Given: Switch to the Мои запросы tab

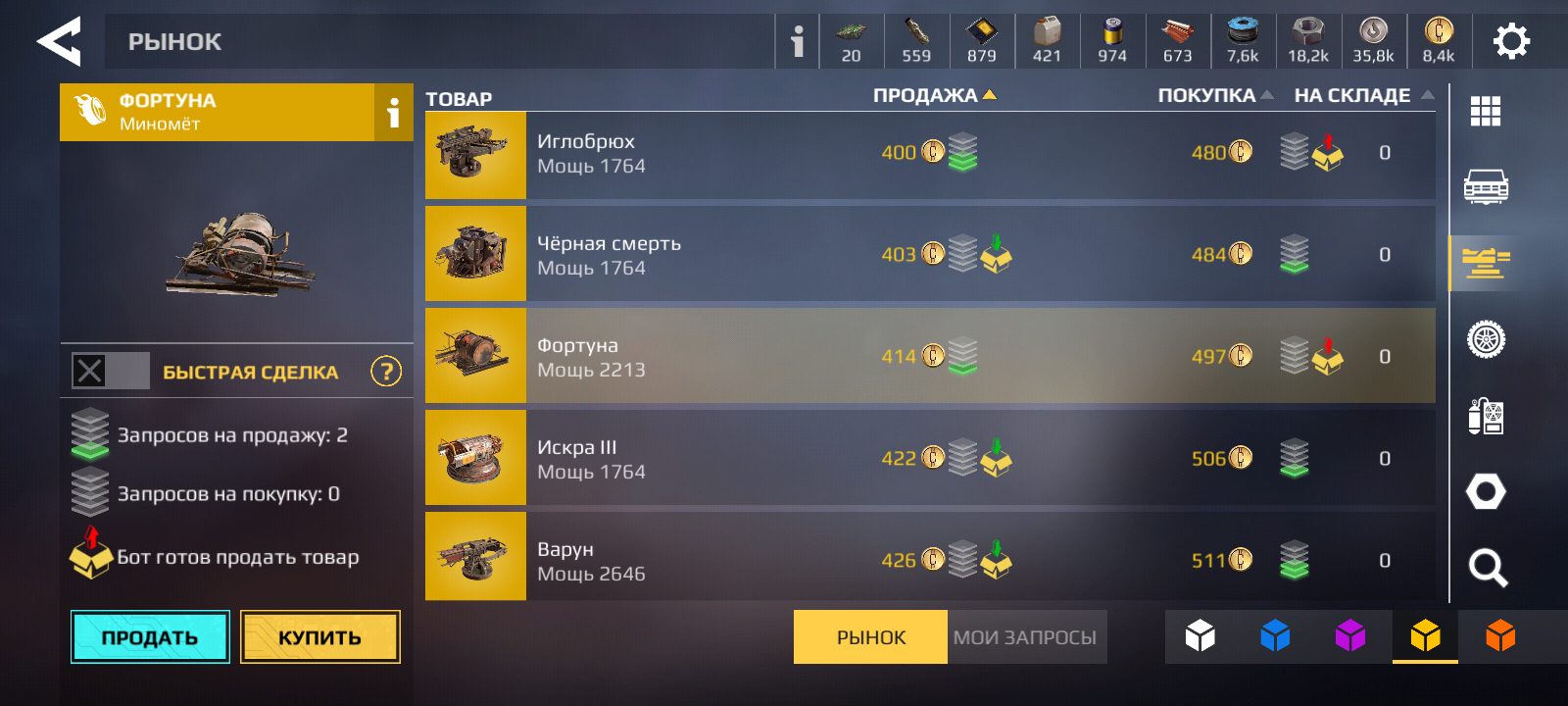Looking at the screenshot, I should pyautogui.click(x=1026, y=637).
